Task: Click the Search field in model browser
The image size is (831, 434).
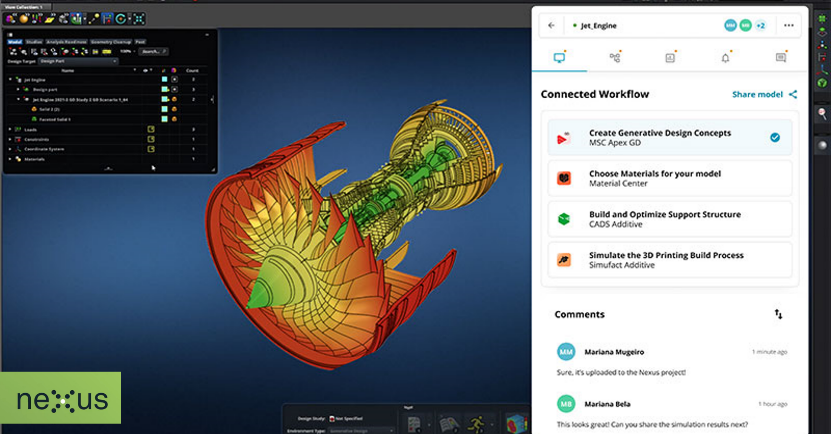Action: click(154, 51)
